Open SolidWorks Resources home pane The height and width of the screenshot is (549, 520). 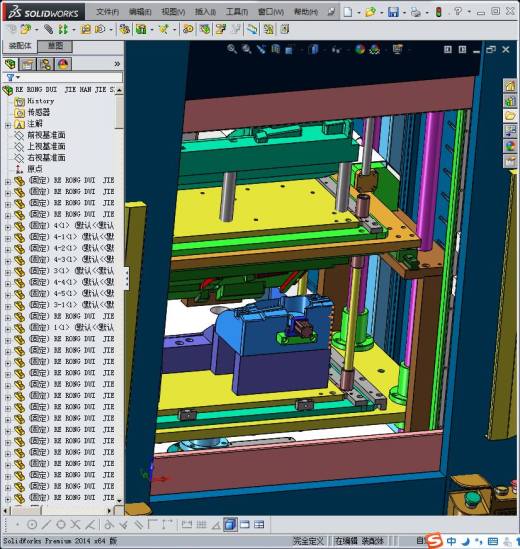(510, 86)
